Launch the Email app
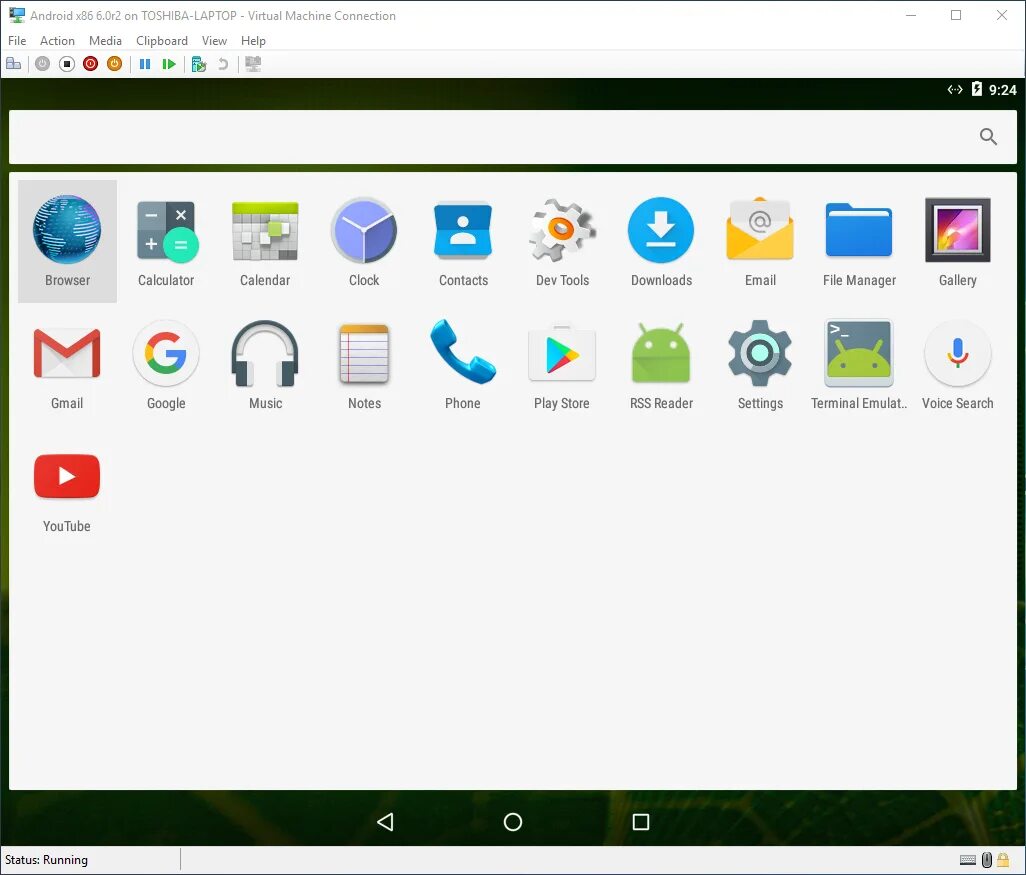The height and width of the screenshot is (875, 1026). pyautogui.click(x=760, y=241)
